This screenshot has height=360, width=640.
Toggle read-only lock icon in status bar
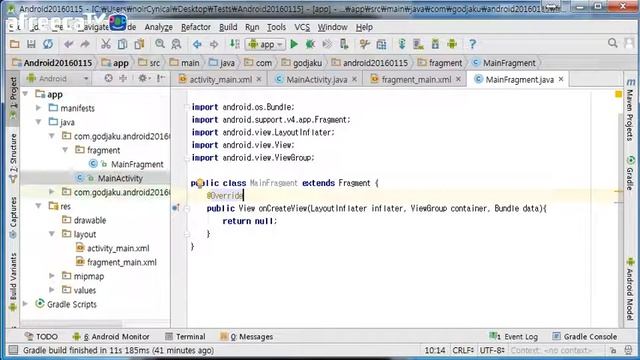[613, 350]
